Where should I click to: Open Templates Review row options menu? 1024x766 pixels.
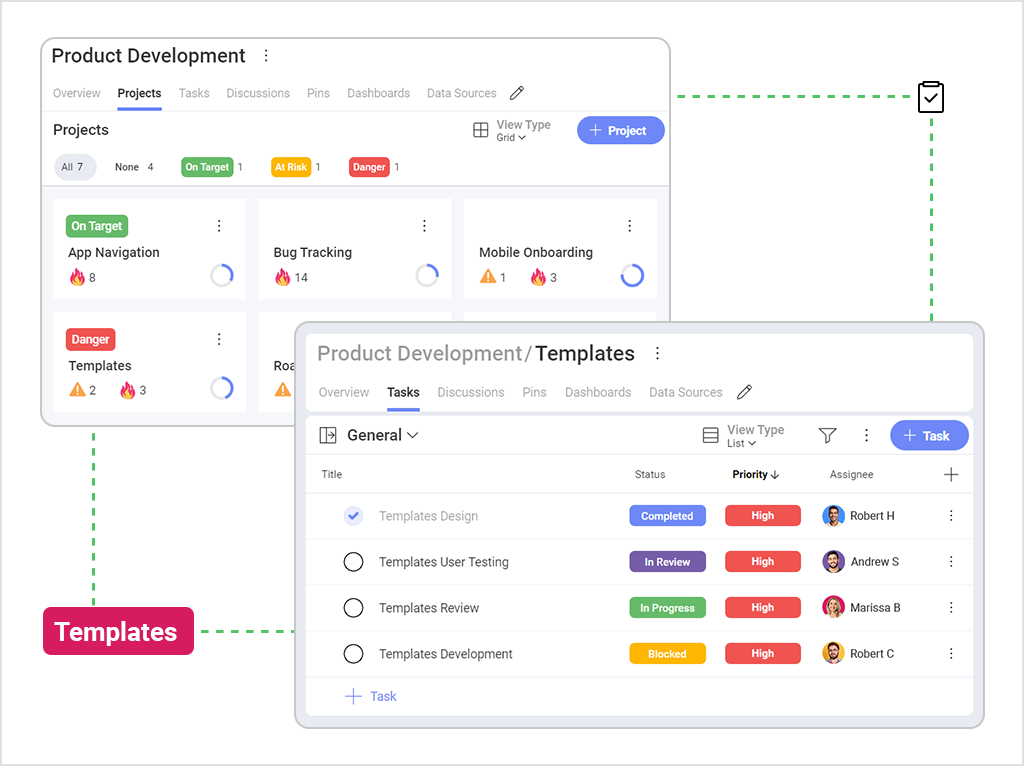pyautogui.click(x=951, y=607)
